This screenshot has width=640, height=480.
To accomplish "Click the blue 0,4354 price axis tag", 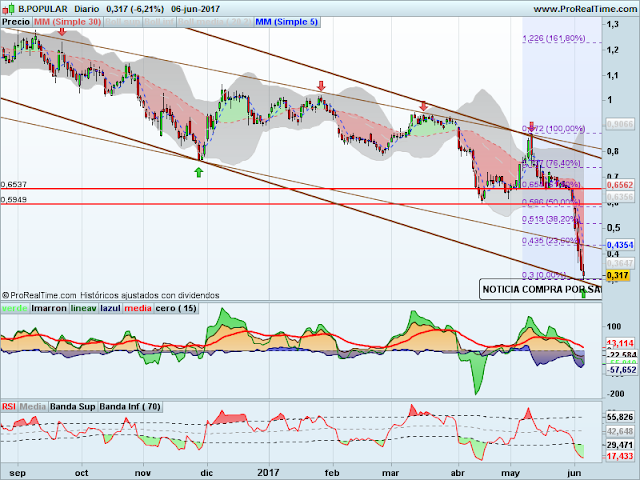I will [620, 245].
